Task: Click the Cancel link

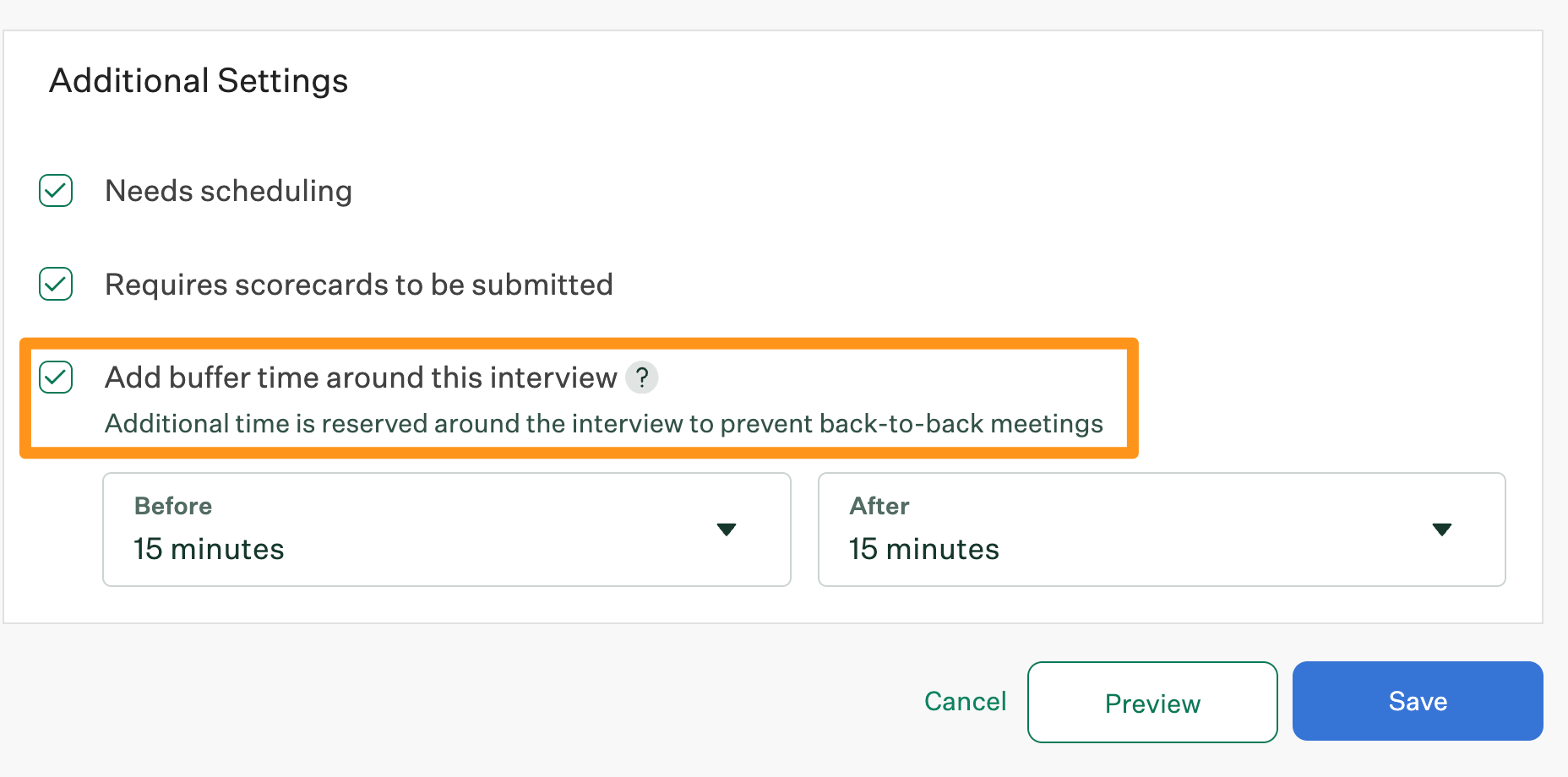Action: point(965,701)
